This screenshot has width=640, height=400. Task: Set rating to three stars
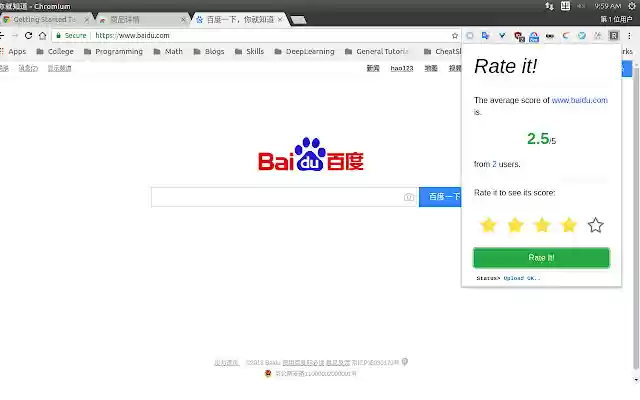[542, 225]
